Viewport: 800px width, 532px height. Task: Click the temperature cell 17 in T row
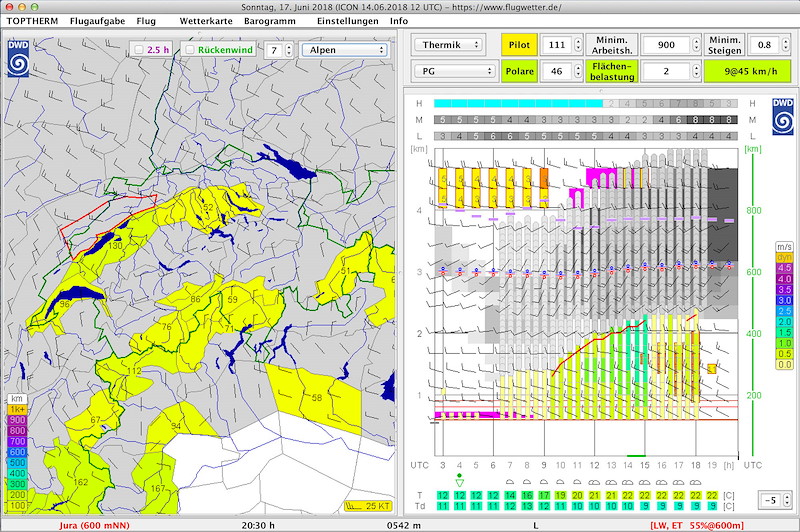tap(544, 495)
